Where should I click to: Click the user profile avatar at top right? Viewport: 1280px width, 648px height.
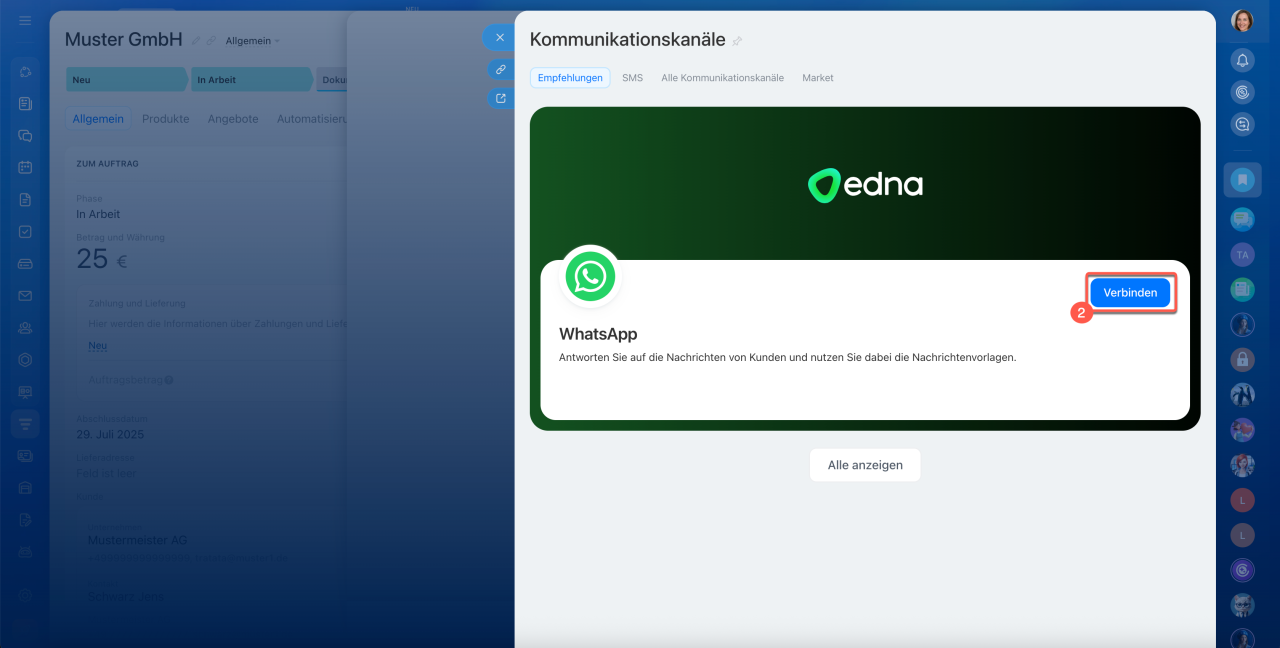[1242, 21]
